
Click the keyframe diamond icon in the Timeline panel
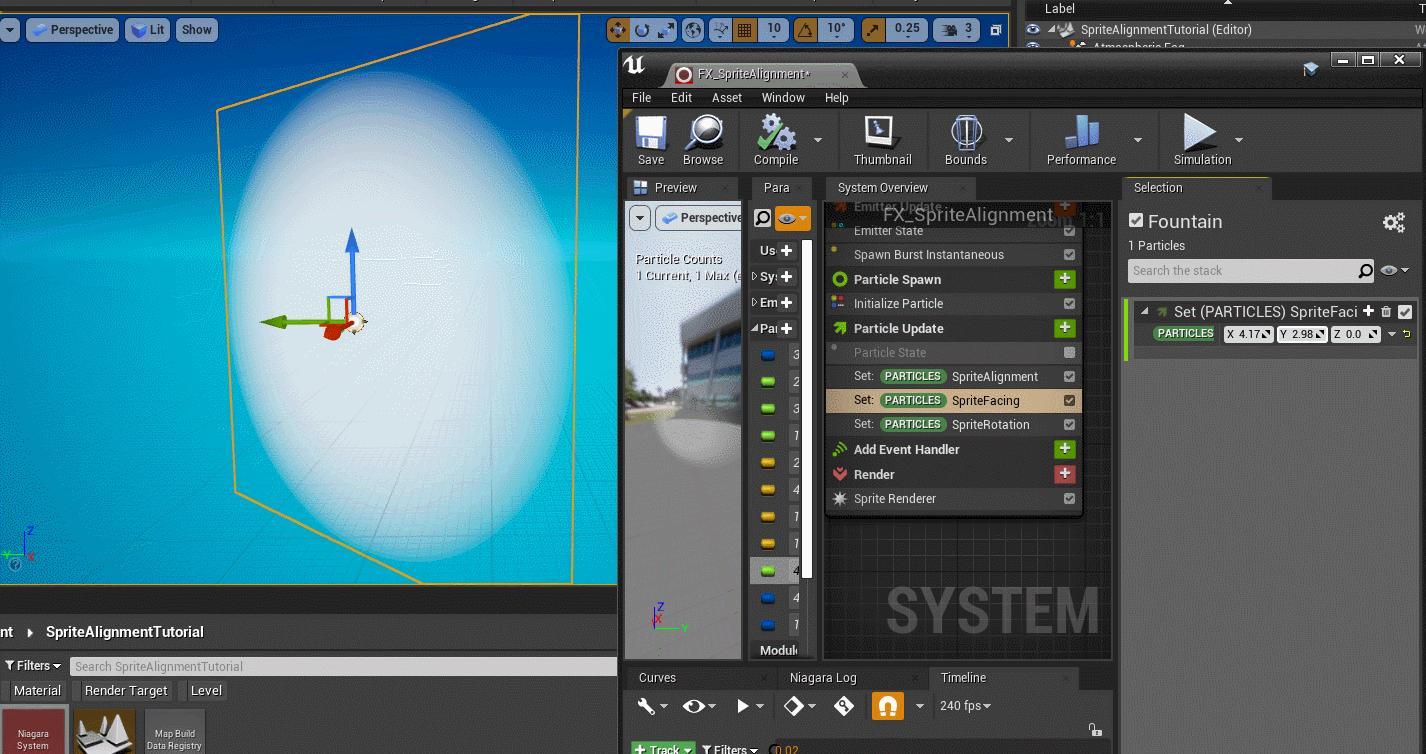[791, 705]
